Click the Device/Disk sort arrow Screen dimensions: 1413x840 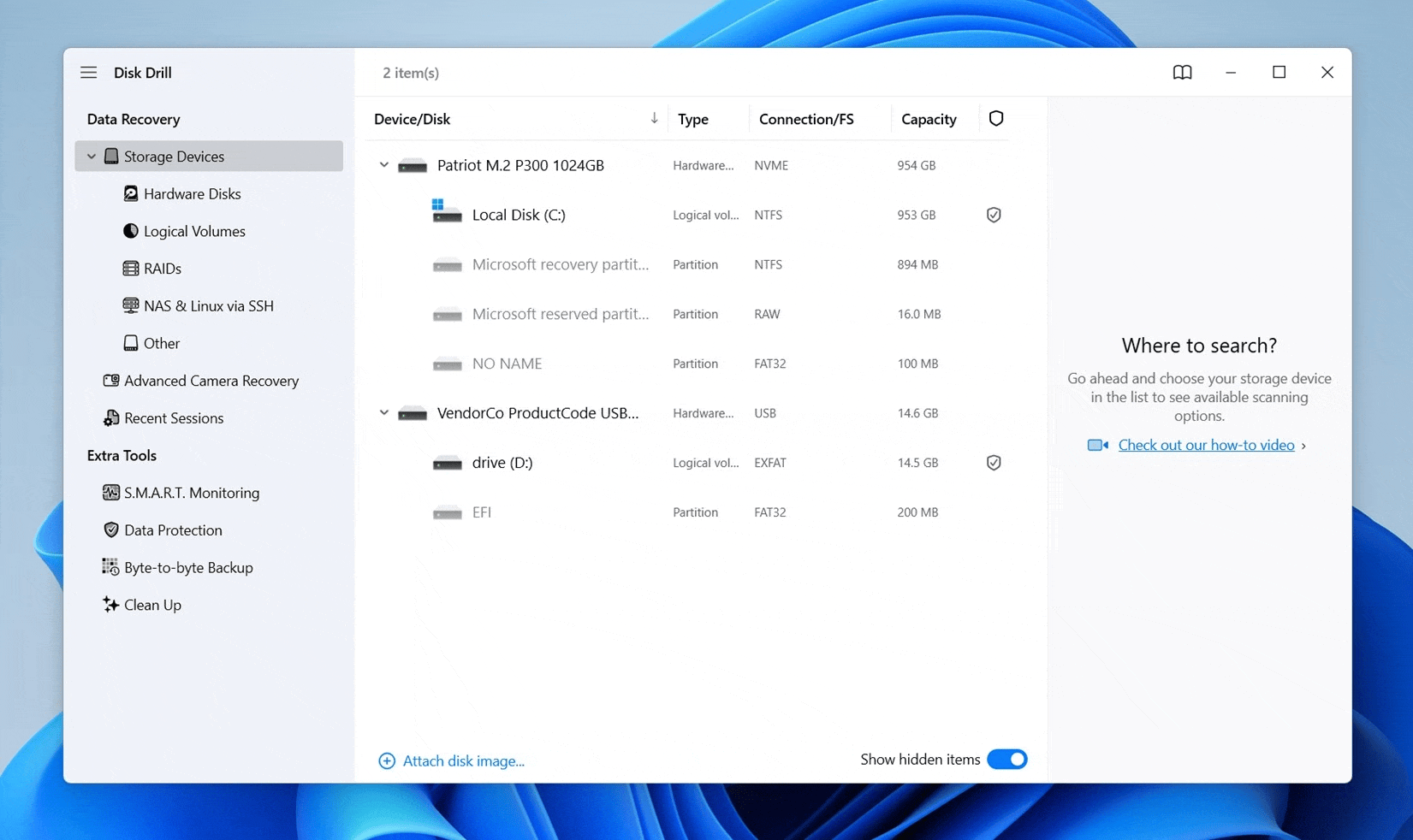point(654,118)
